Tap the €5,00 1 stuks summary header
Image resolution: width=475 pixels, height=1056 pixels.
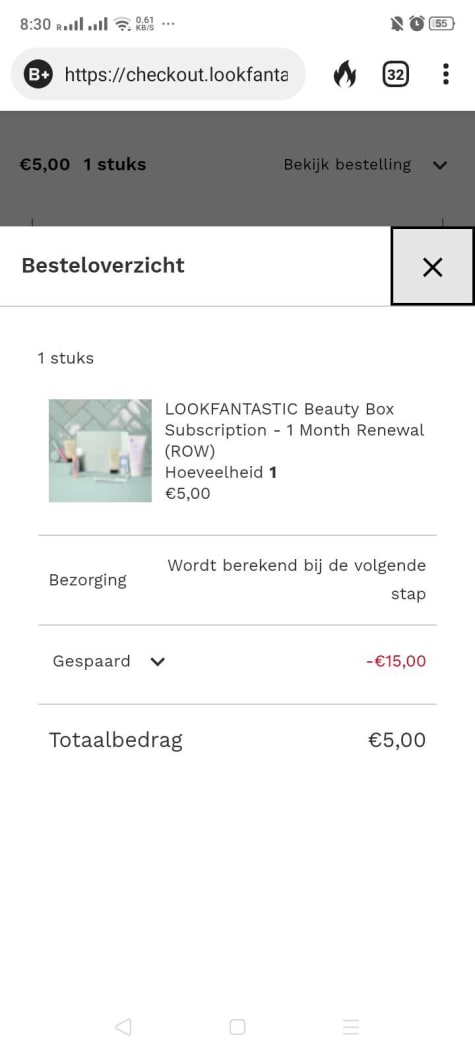[x=83, y=164]
